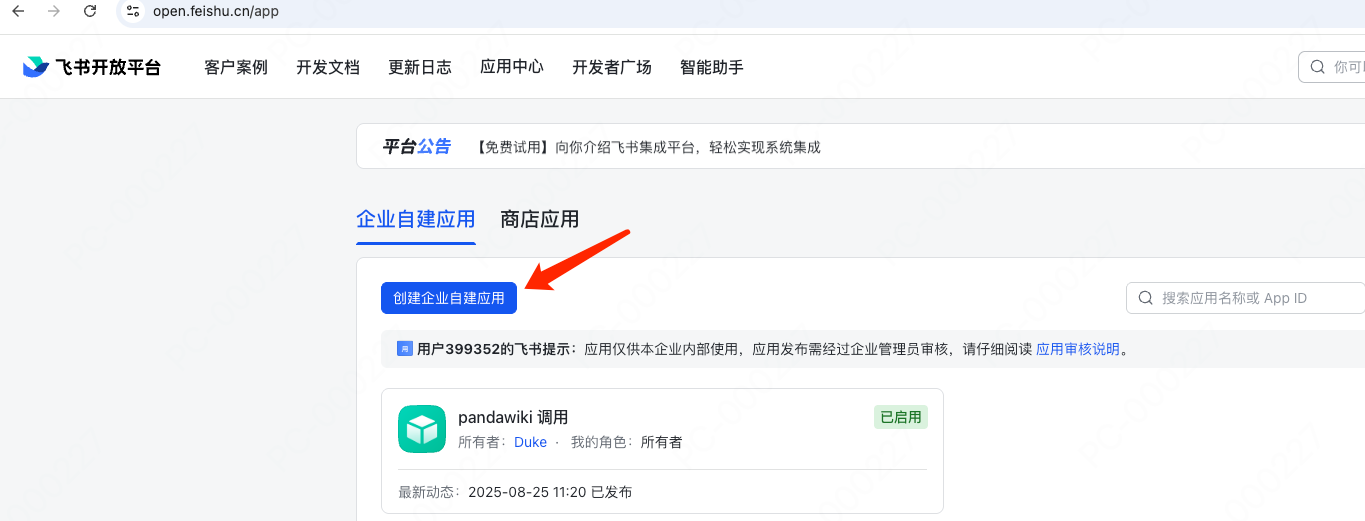Click the 最新动态 2025-08-25 11:20 已发布 text
This screenshot has height=521, width=1365.
tap(515, 492)
